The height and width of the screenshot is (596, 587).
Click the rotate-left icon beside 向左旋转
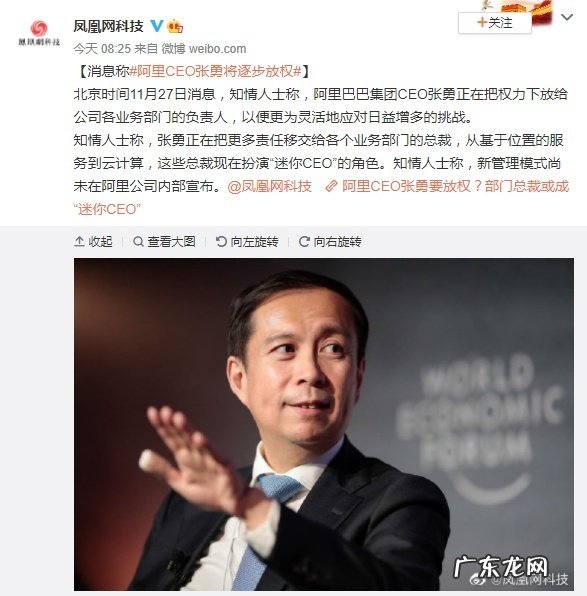(x=221, y=241)
